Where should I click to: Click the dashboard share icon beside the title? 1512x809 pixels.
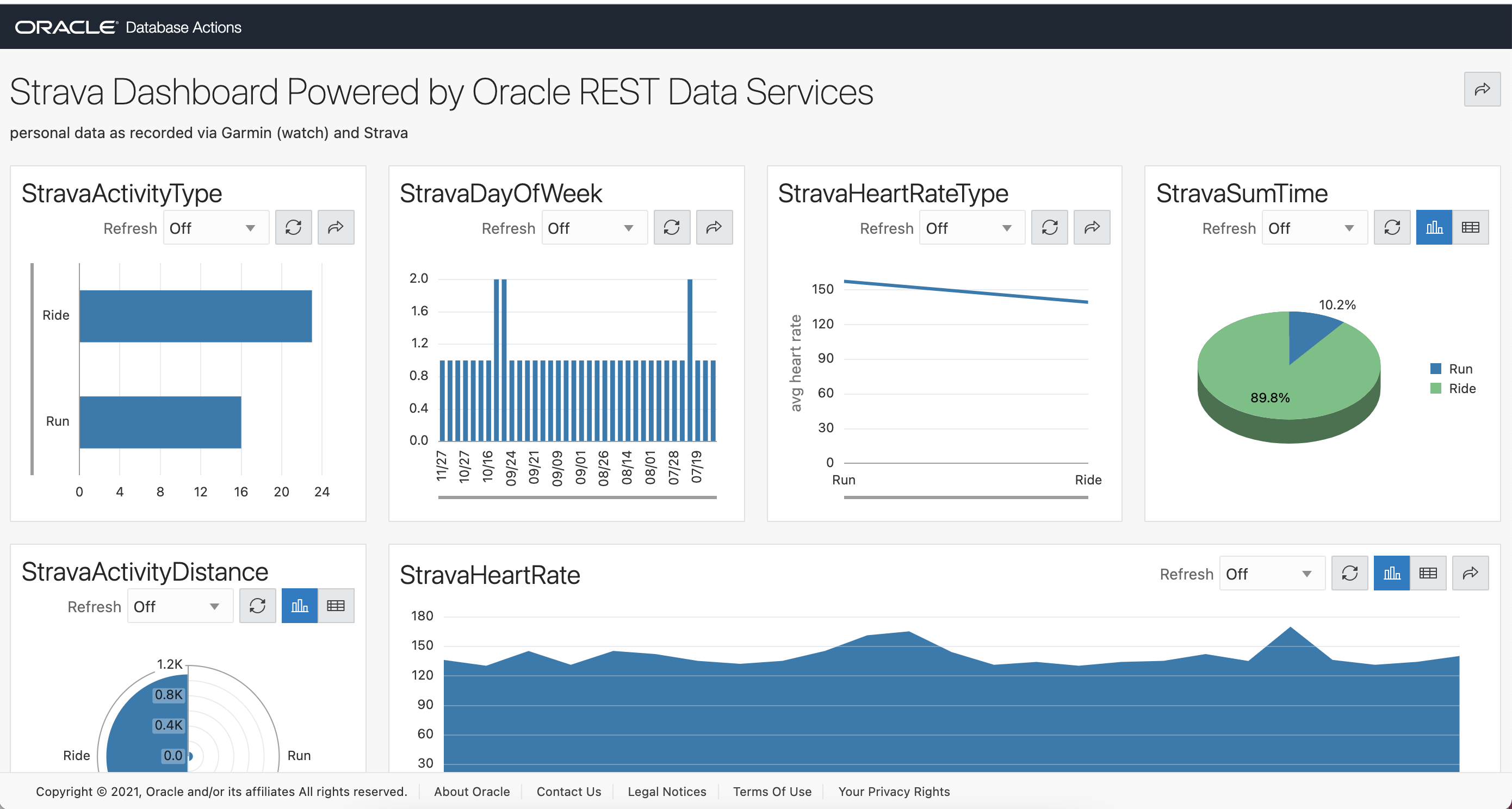(x=1482, y=89)
